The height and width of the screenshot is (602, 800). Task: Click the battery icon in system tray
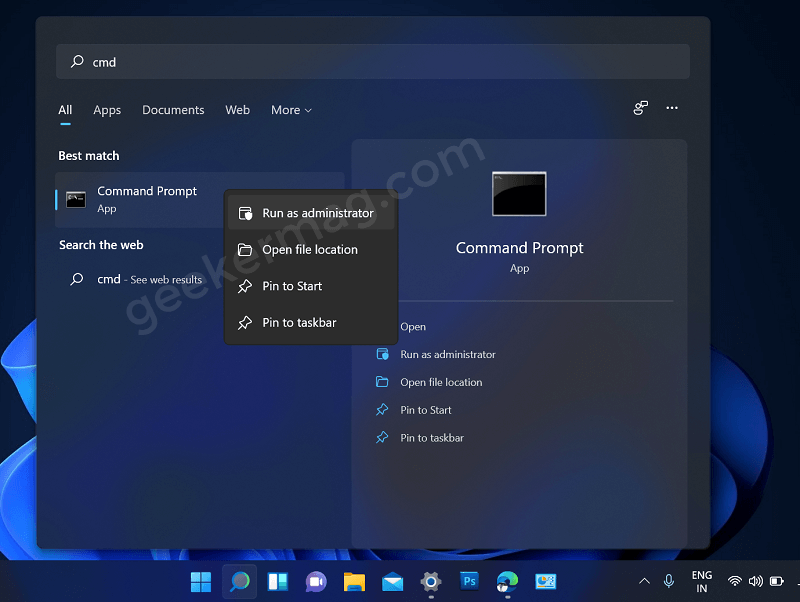point(777,581)
